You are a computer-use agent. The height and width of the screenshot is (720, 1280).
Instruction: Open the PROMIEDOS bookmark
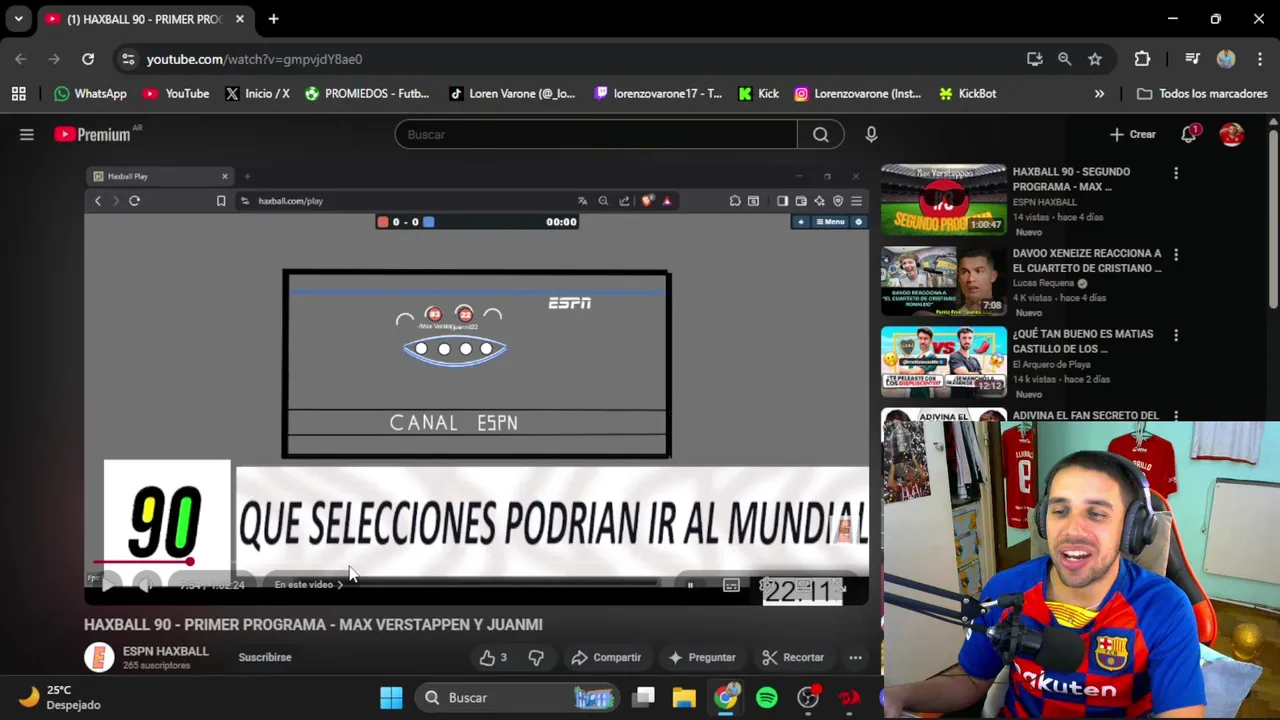367,93
